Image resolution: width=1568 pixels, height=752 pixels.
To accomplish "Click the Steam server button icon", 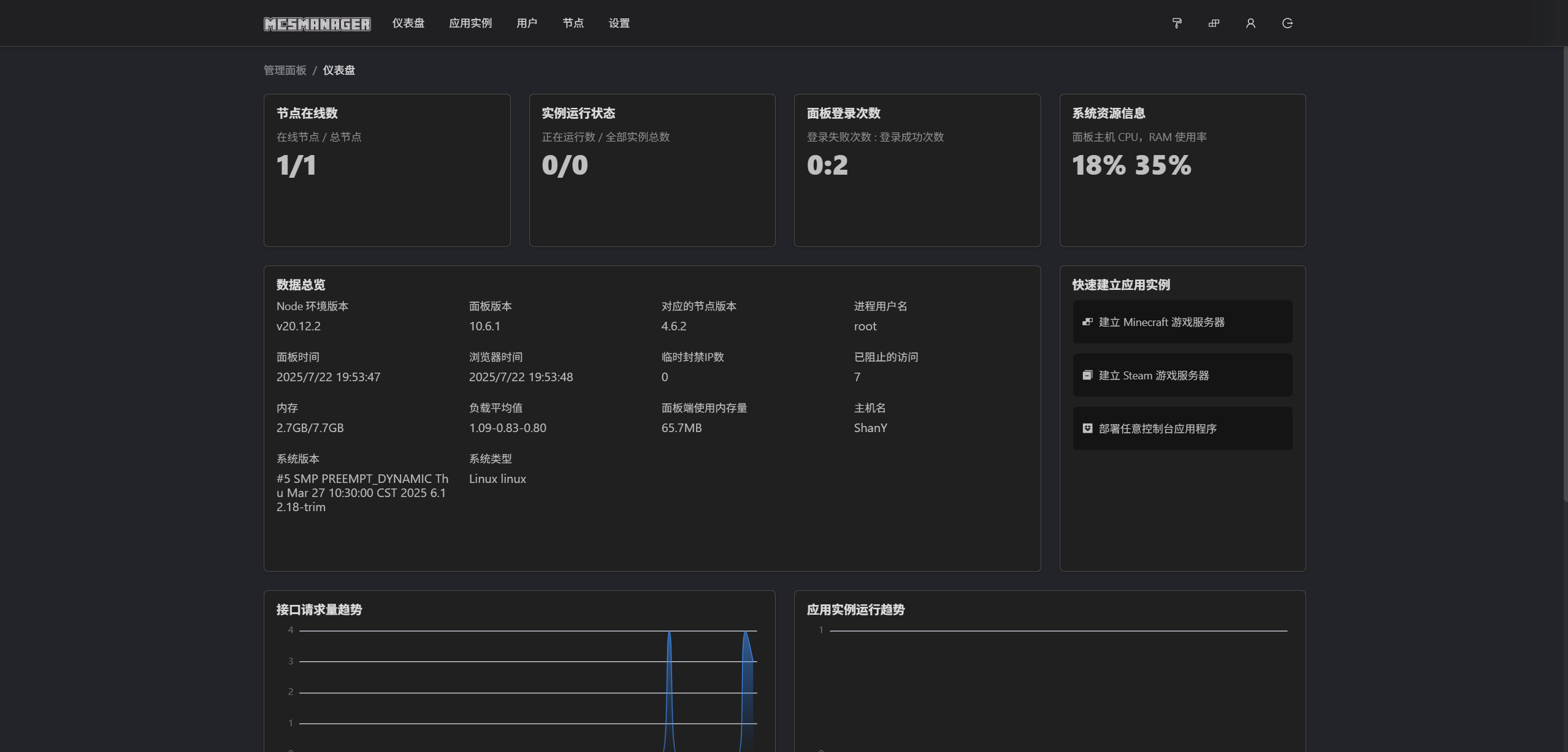I will pyautogui.click(x=1087, y=375).
